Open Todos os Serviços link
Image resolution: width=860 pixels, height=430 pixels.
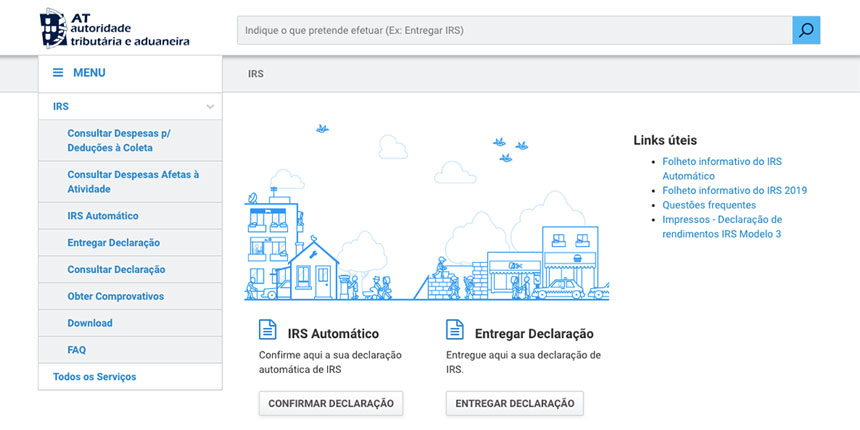pyautogui.click(x=94, y=377)
